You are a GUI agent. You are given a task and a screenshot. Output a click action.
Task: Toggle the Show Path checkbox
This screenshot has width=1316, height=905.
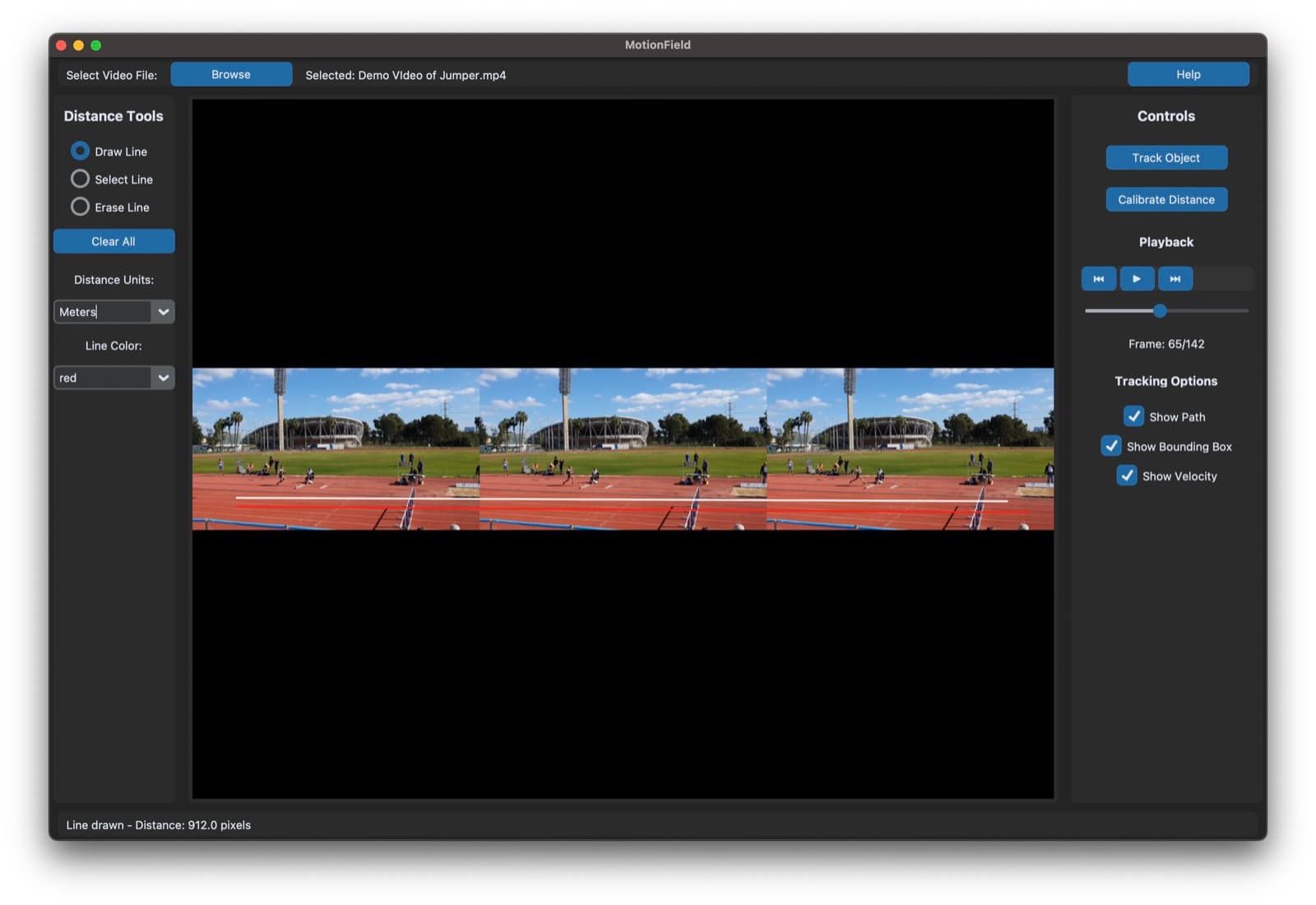tap(1134, 417)
